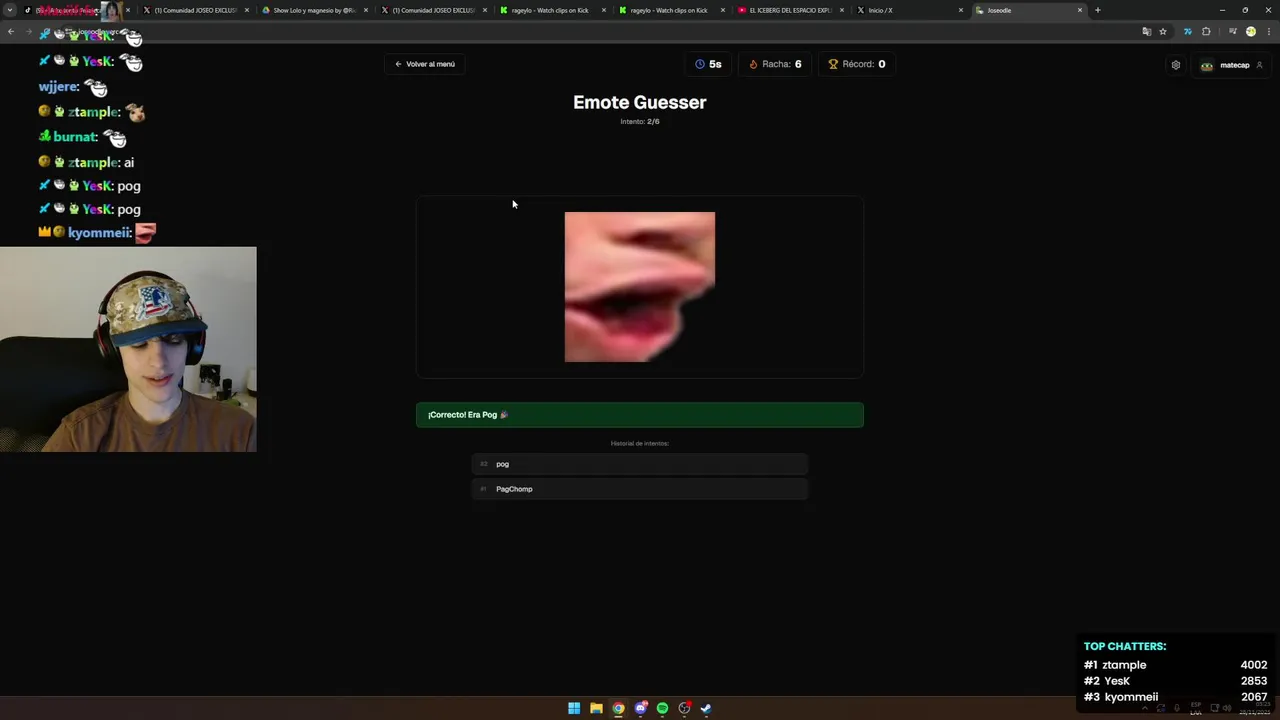This screenshot has height=720, width=1280.
Task: Open File Explorer from the taskbar
Action: click(596, 708)
